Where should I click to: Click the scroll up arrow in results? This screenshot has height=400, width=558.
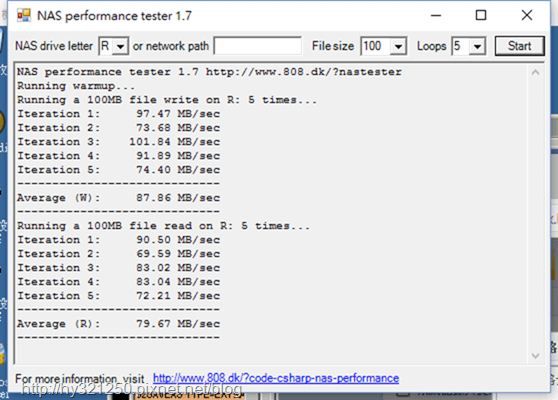pyautogui.click(x=535, y=73)
